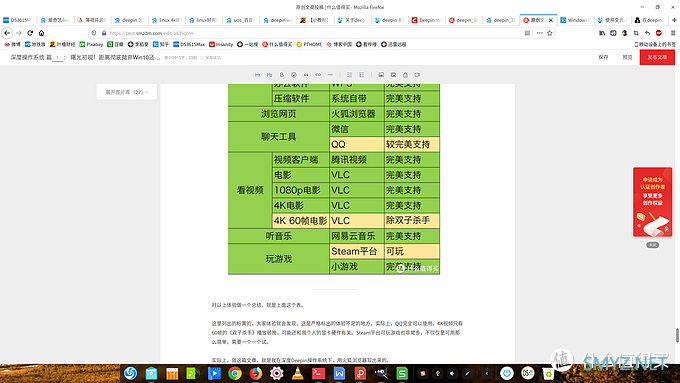Viewport: 680px width, 383px height.
Task: Insert blockquote from editor toolbar
Action: pyautogui.click(x=306, y=75)
